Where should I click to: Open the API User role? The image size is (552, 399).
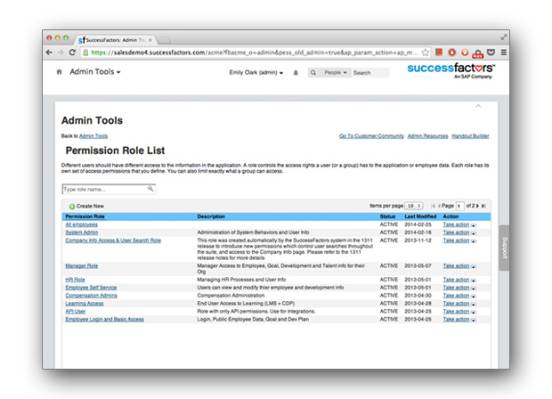pos(75,311)
